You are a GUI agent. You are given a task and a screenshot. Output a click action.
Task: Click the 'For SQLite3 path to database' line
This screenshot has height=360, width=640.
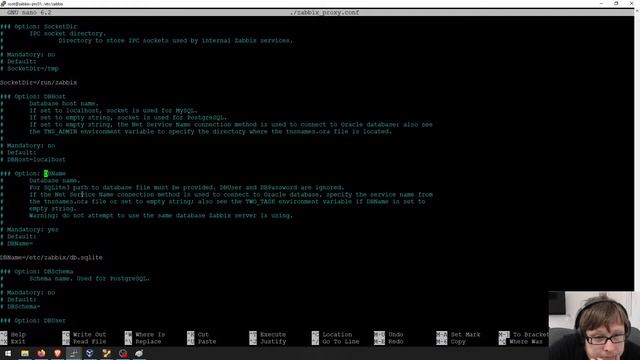point(187,187)
